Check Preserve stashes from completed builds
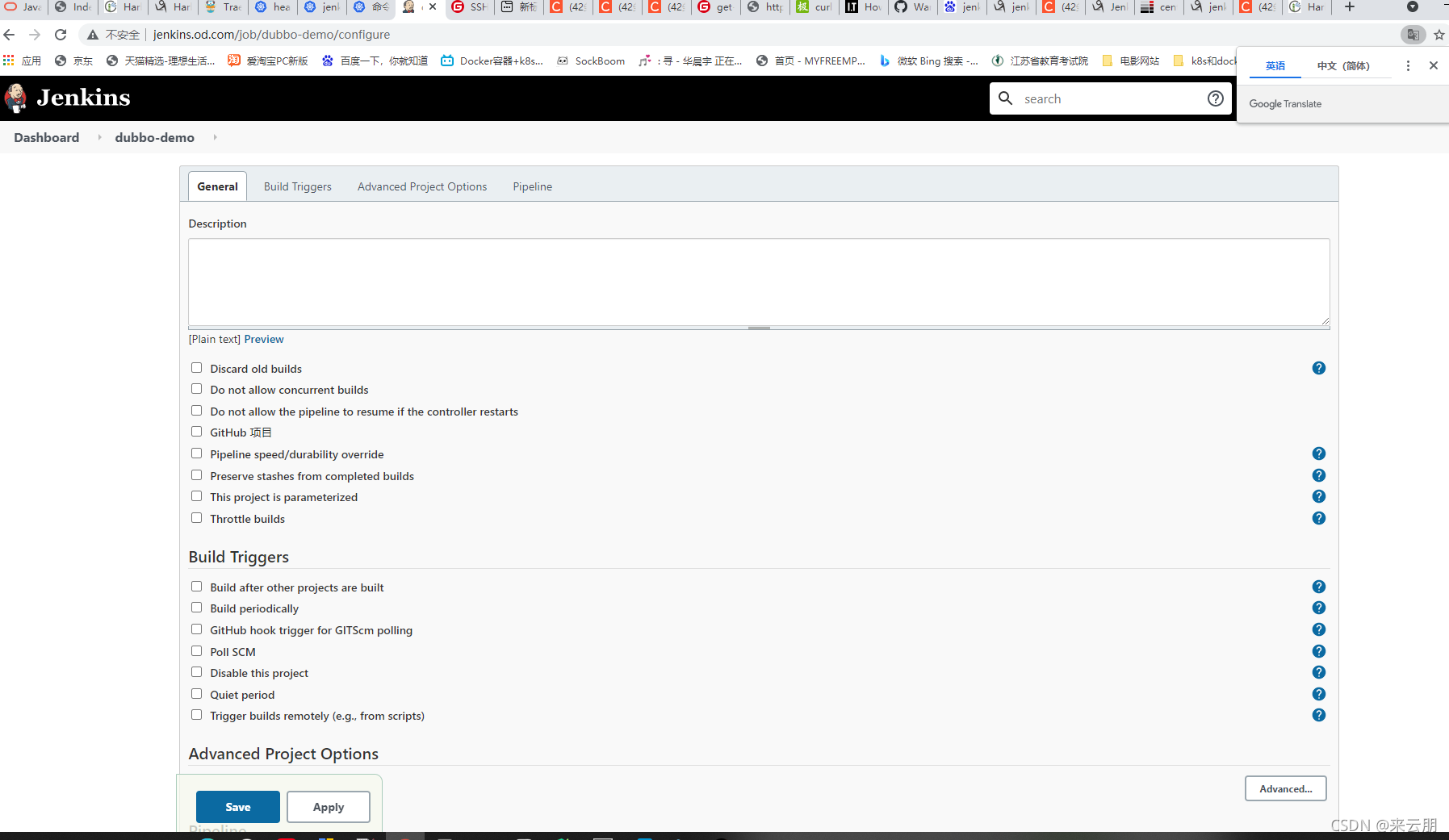Image resolution: width=1449 pixels, height=840 pixels. coord(196,475)
